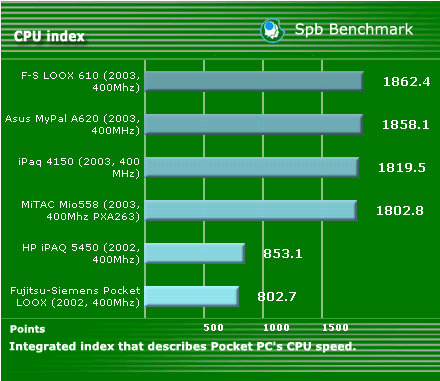Image resolution: width=440 pixels, height=381 pixels.
Task: Select the 1819.5 score value
Action: point(402,167)
